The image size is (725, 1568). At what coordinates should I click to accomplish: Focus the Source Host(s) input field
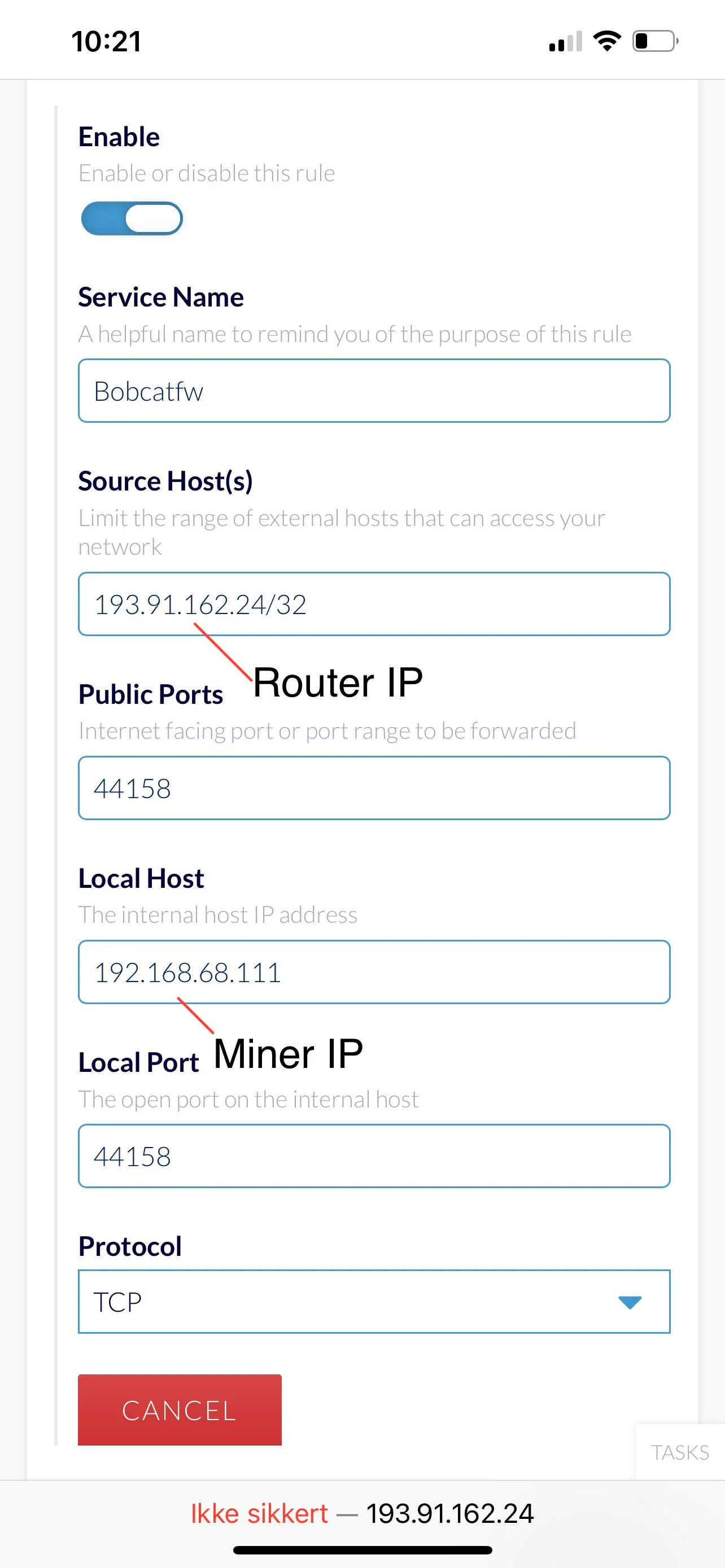tap(373, 604)
